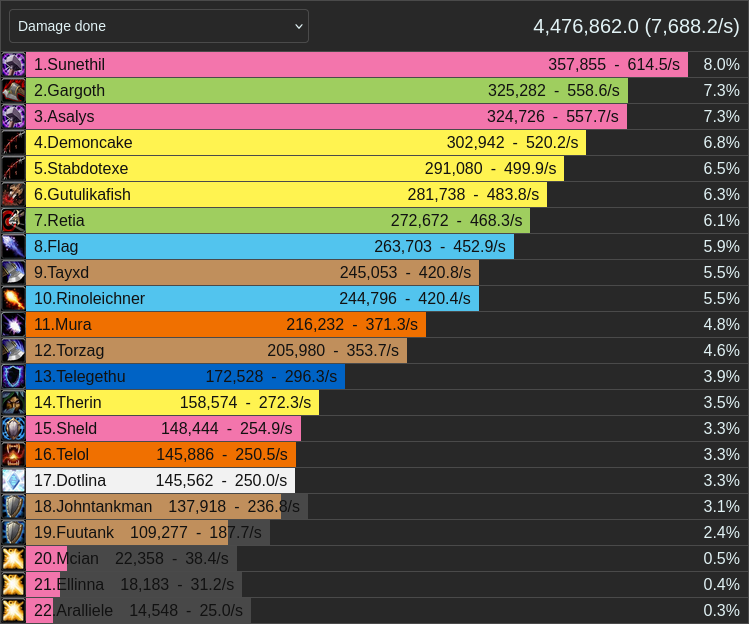
Task: Click 18,183 - 31.2/s value for Ellinna
Action: coord(177,584)
